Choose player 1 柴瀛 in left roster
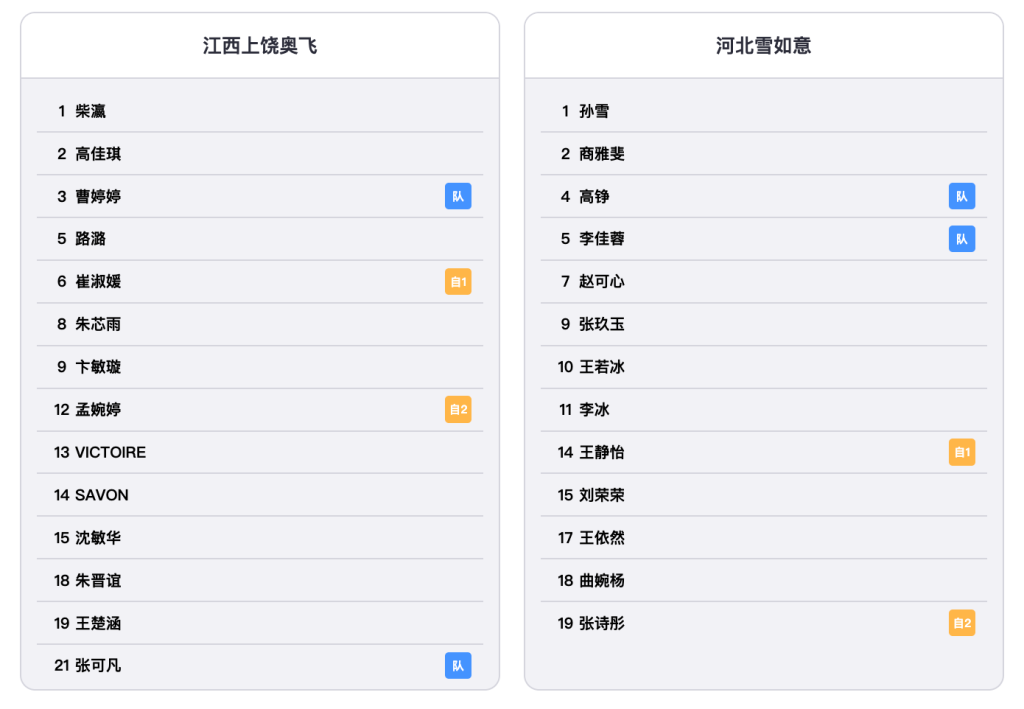Image resolution: width=1024 pixels, height=709 pixels. (260, 111)
